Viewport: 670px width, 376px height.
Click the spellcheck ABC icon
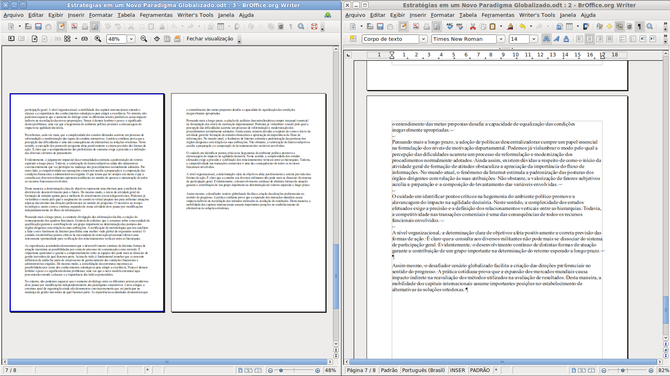[x=450, y=26]
